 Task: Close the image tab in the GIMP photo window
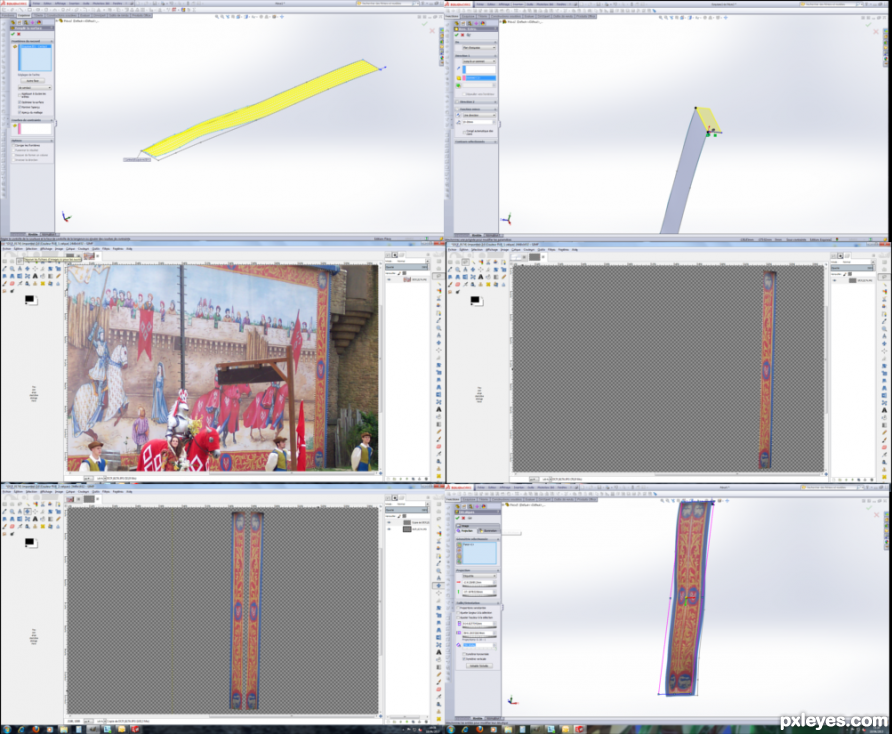(x=98, y=256)
